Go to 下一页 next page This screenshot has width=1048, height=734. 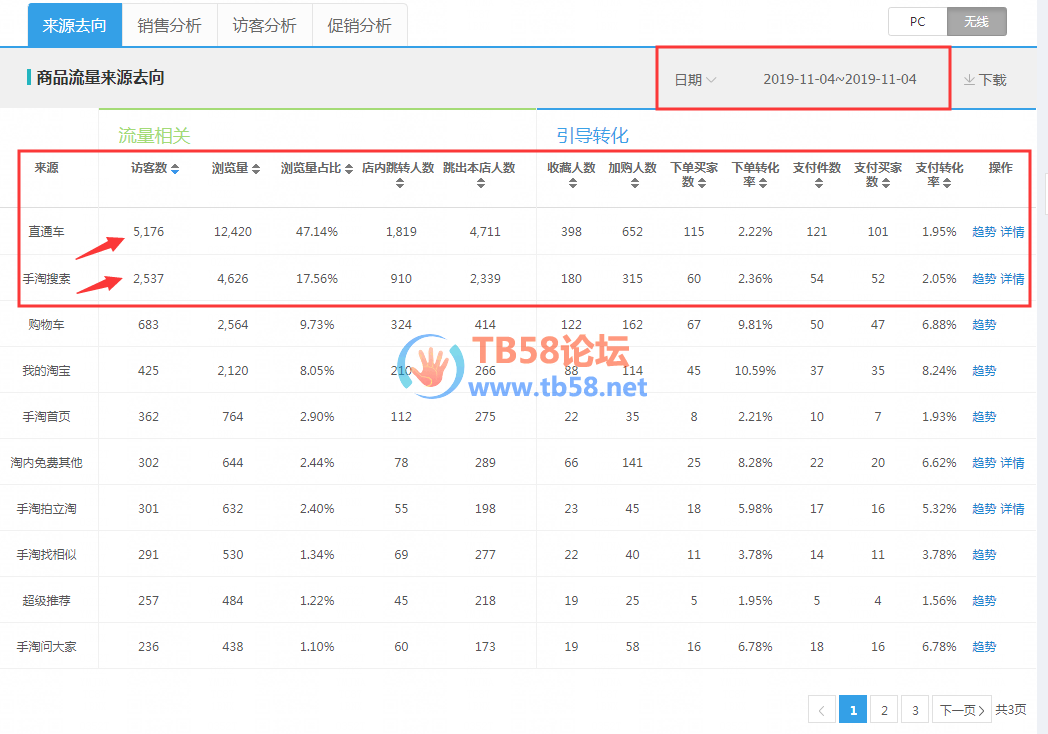pos(961,710)
